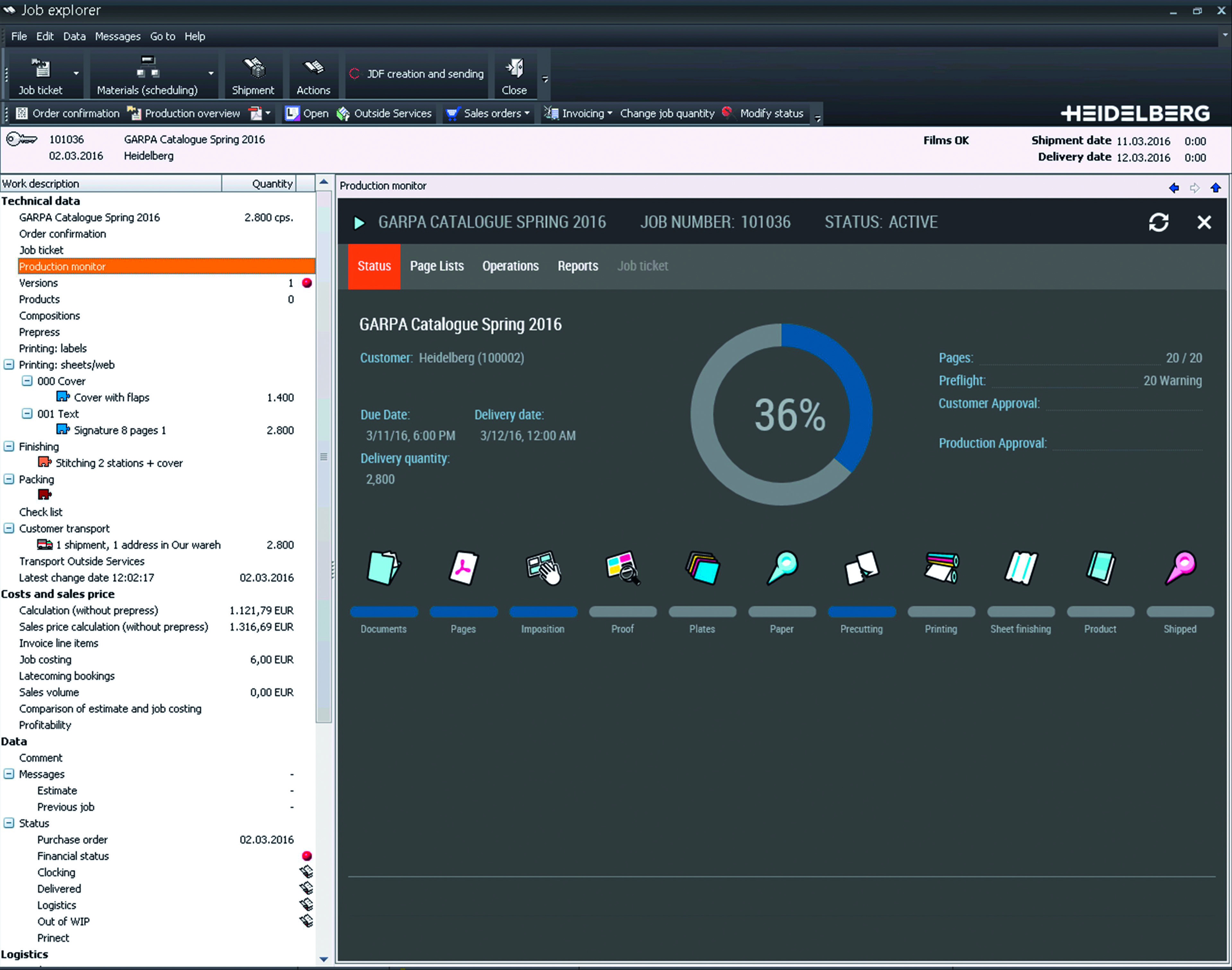Click the Open toolbar button

[307, 114]
